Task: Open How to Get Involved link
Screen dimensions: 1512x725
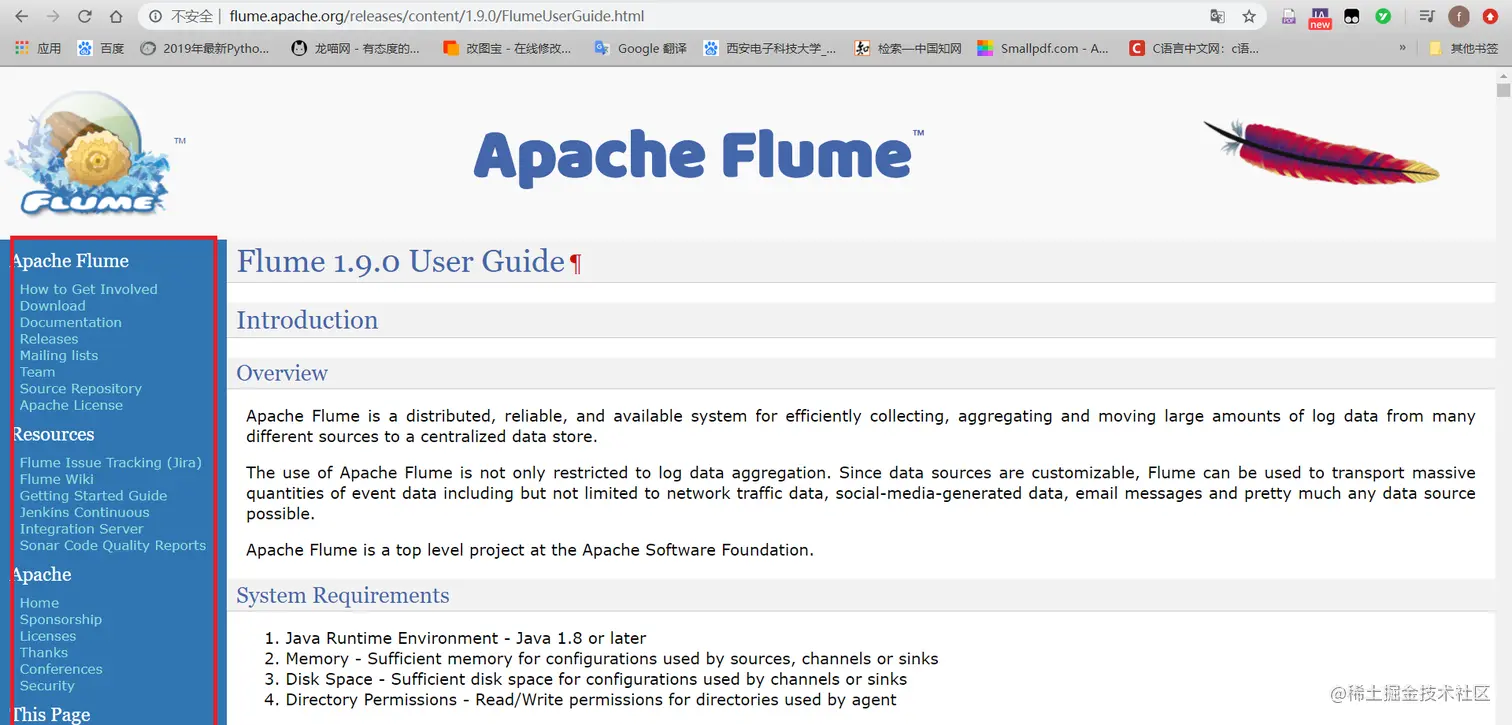Action: [89, 289]
